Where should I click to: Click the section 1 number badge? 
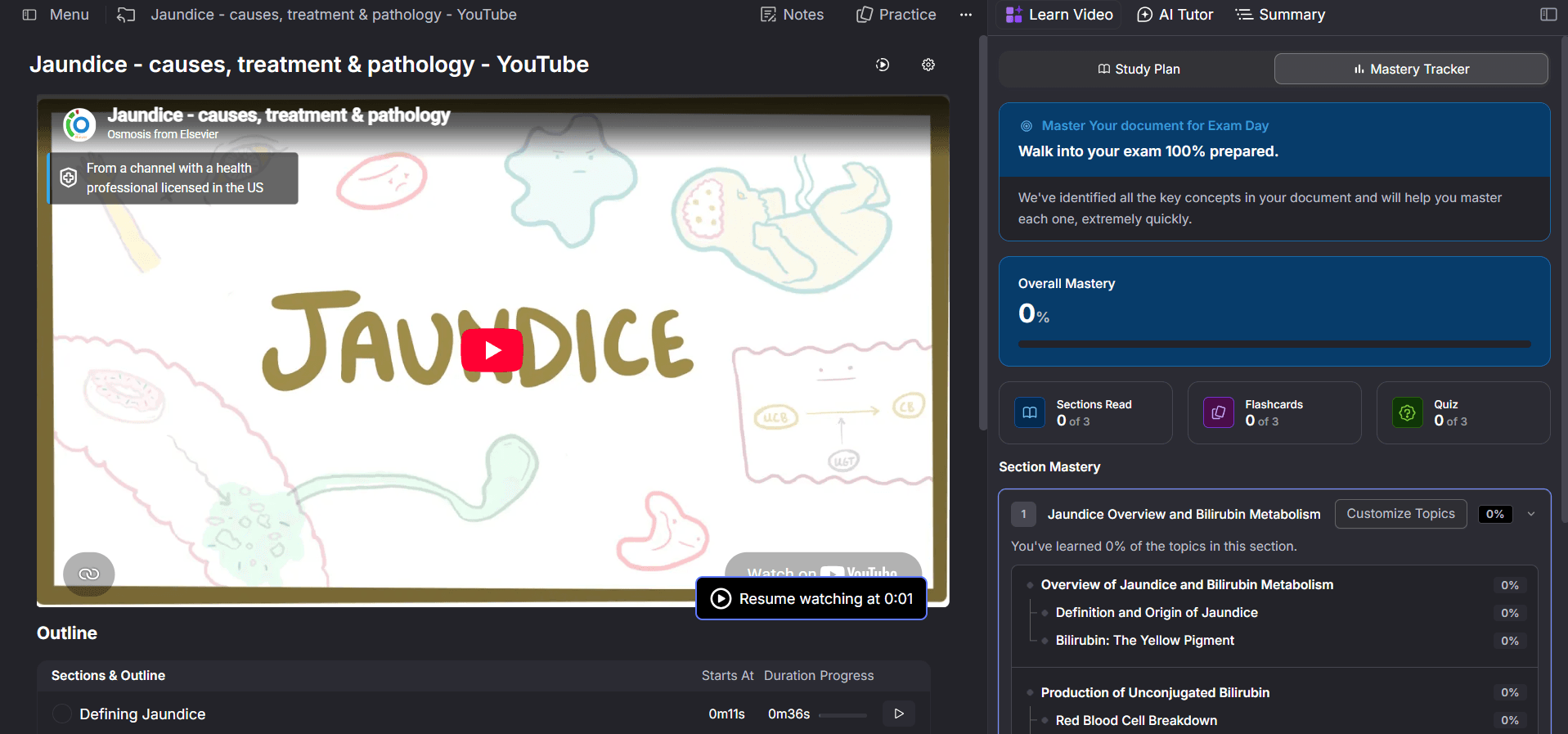(1023, 514)
